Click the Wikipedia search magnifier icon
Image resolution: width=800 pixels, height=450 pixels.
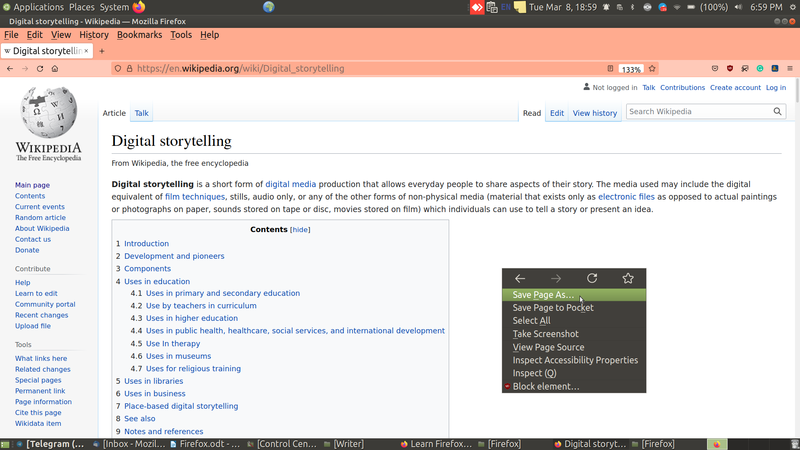point(777,111)
